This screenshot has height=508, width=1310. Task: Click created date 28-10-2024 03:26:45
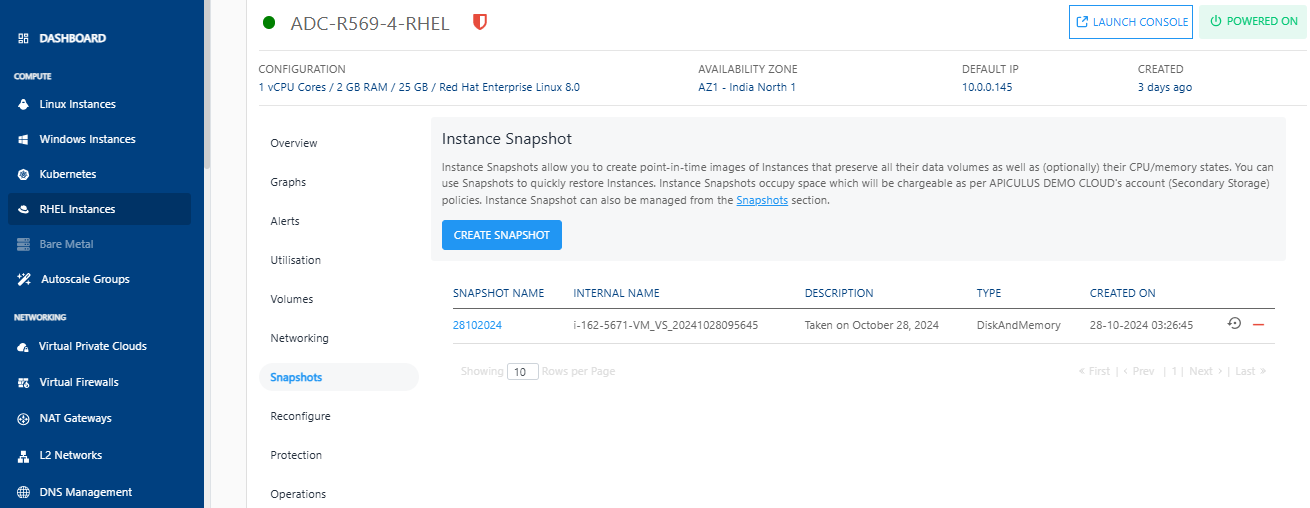tap(1140, 325)
